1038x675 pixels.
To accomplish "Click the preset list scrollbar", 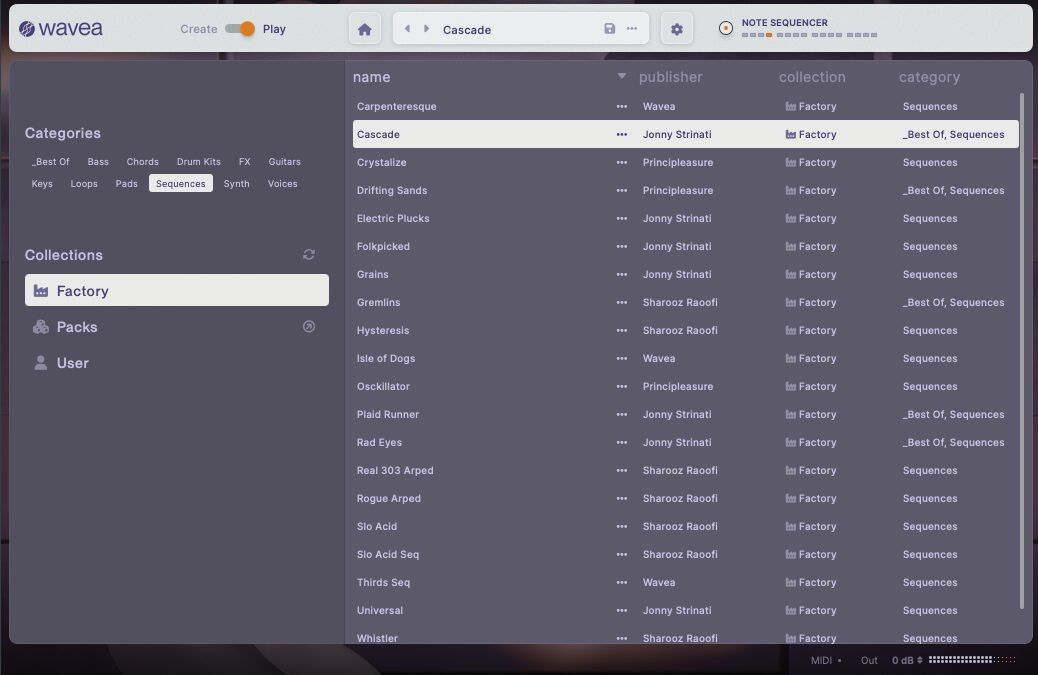I will tap(1022, 351).
